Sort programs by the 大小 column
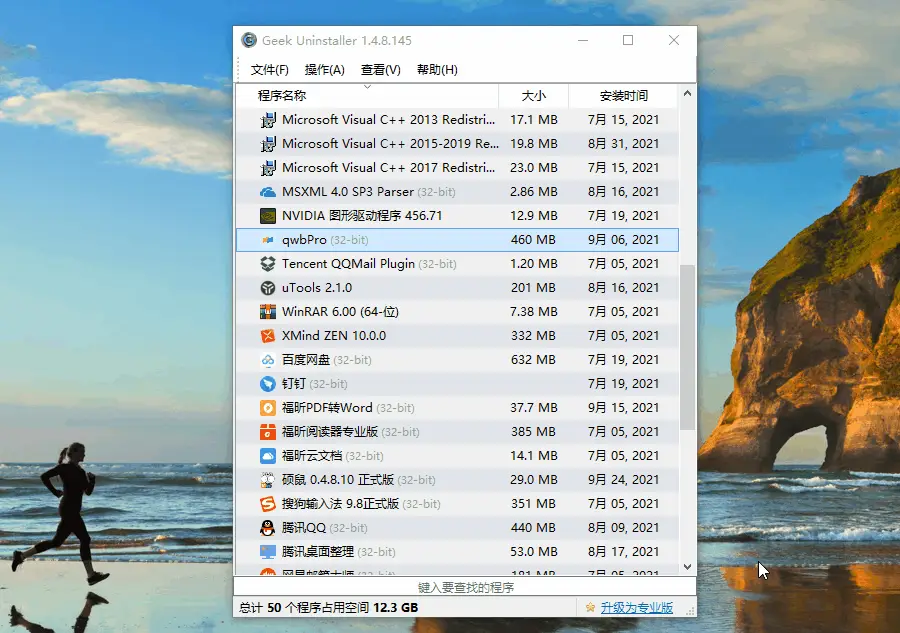This screenshot has height=633, width=900. coord(533,95)
